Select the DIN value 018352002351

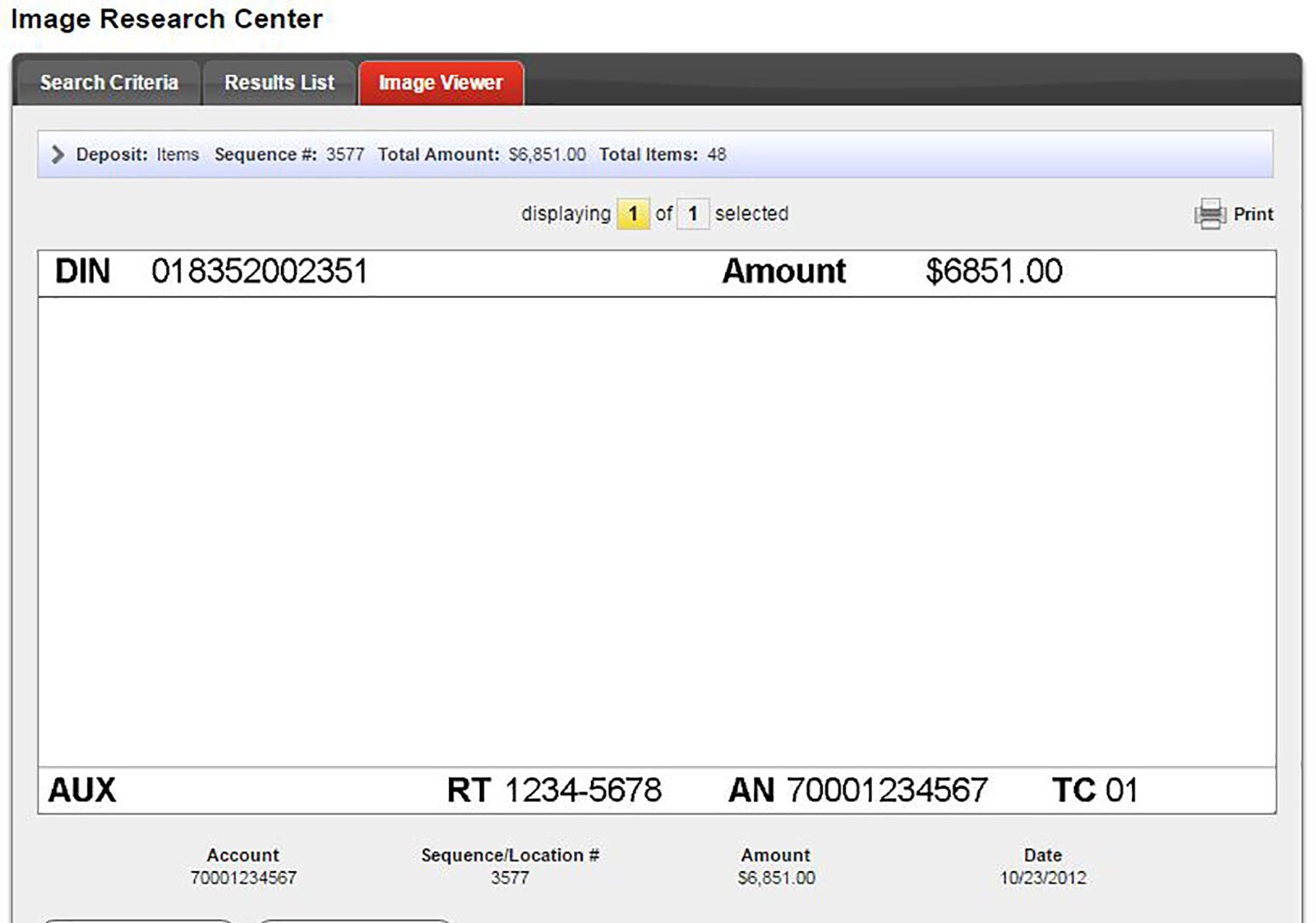(261, 271)
